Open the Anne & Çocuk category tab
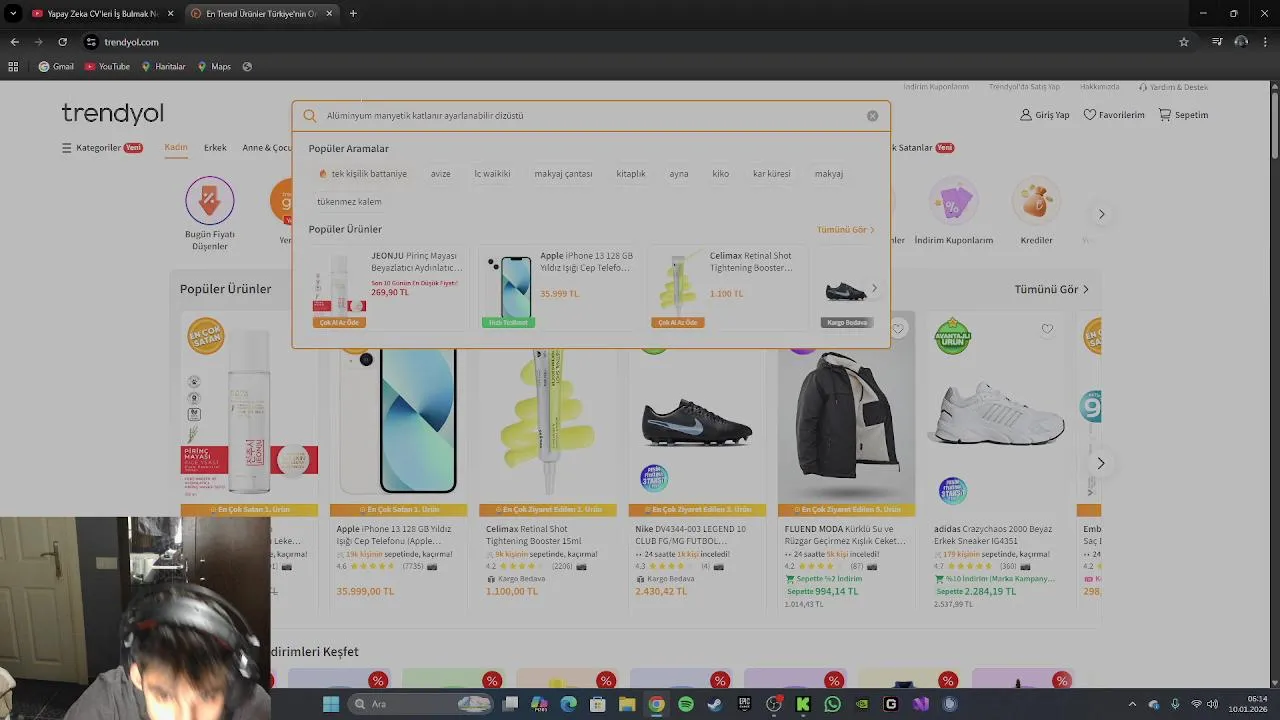The width and height of the screenshot is (1280, 720). (267, 148)
